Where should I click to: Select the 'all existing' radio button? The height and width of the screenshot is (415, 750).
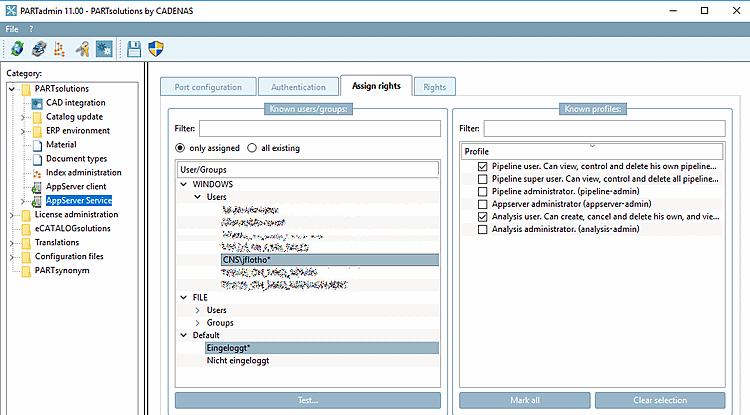(x=252, y=148)
